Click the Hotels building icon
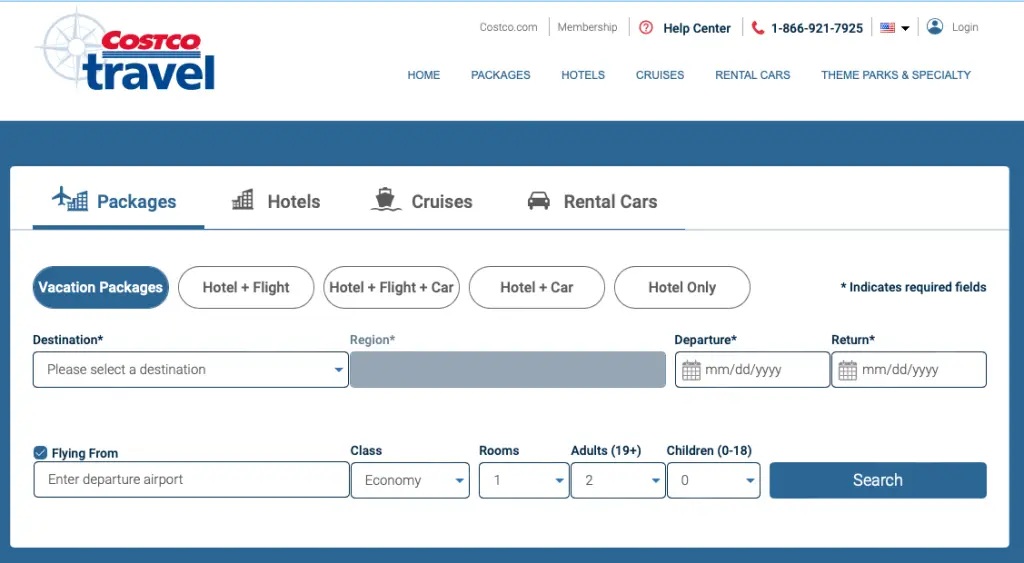1024x563 pixels. click(243, 199)
